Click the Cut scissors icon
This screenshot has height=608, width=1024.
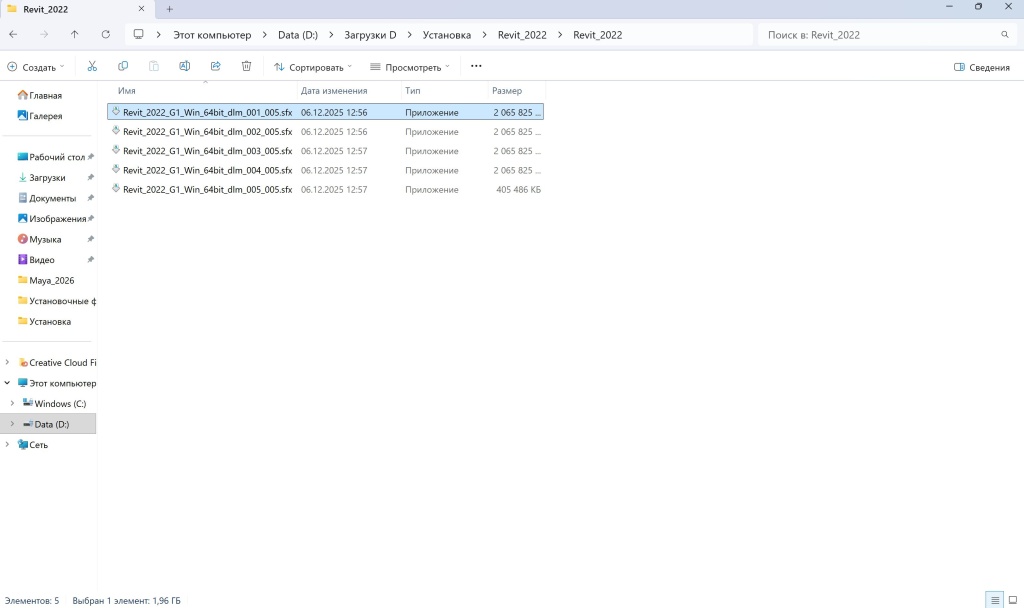(x=92, y=67)
